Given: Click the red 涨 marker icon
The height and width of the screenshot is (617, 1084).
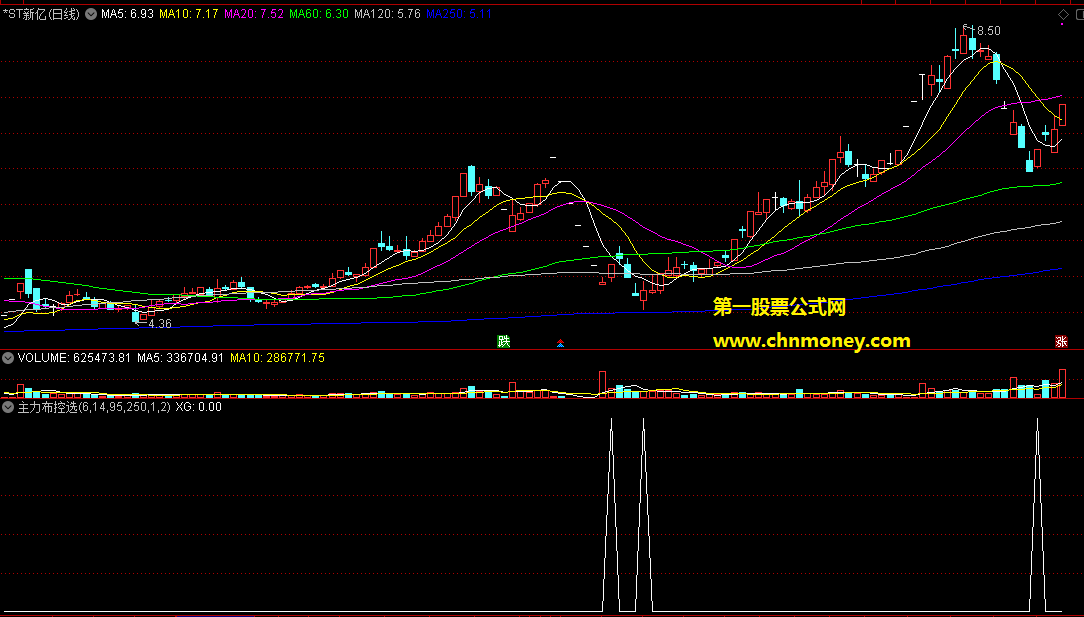Looking at the screenshot, I should (x=1061, y=342).
